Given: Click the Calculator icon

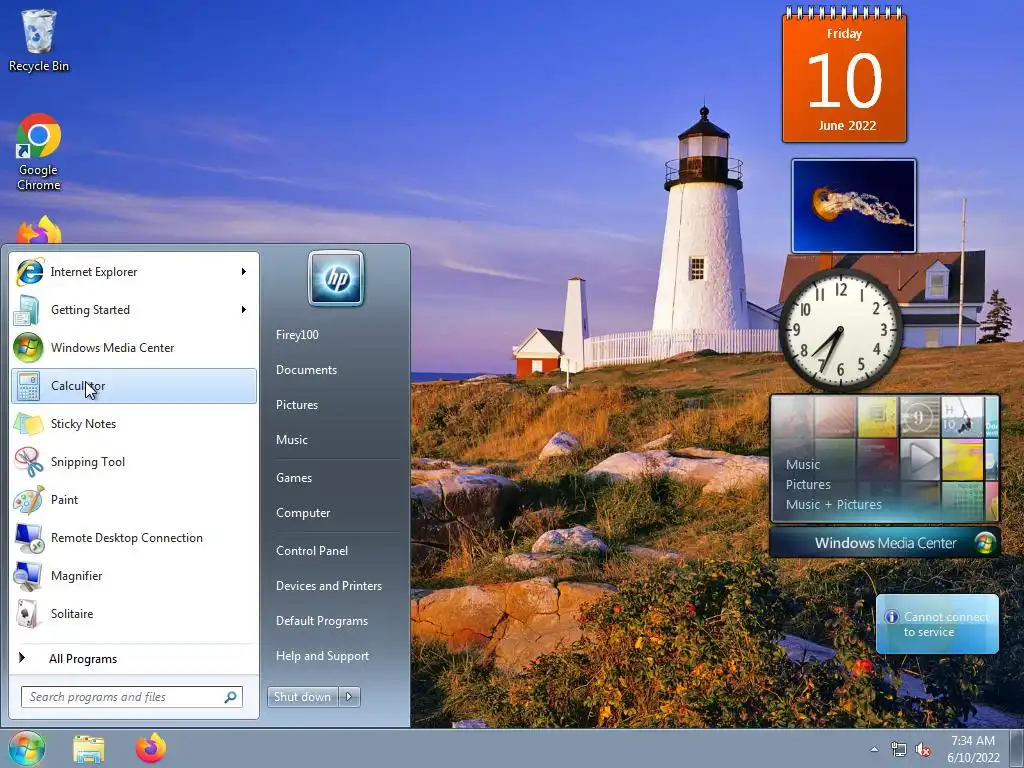Looking at the screenshot, I should [28, 386].
